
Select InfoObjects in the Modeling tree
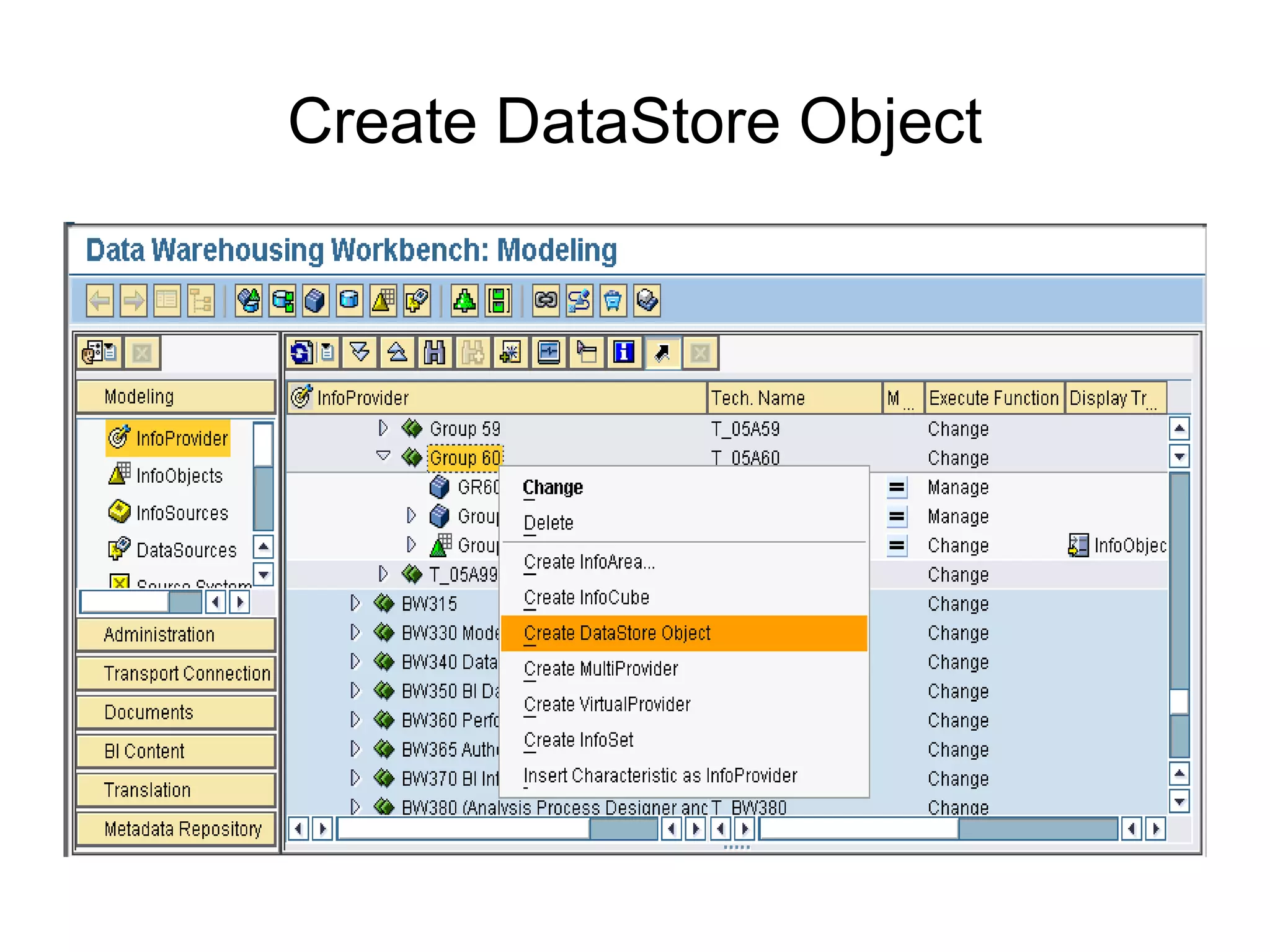click(x=179, y=476)
